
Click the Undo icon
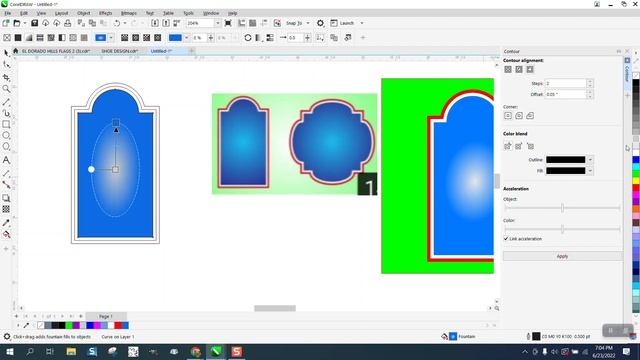(117, 23)
